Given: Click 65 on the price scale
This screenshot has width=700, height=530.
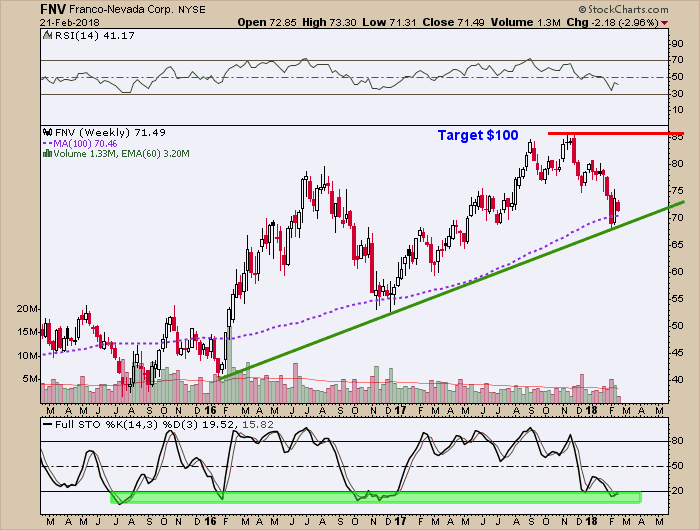Looking at the screenshot, I should 677,245.
